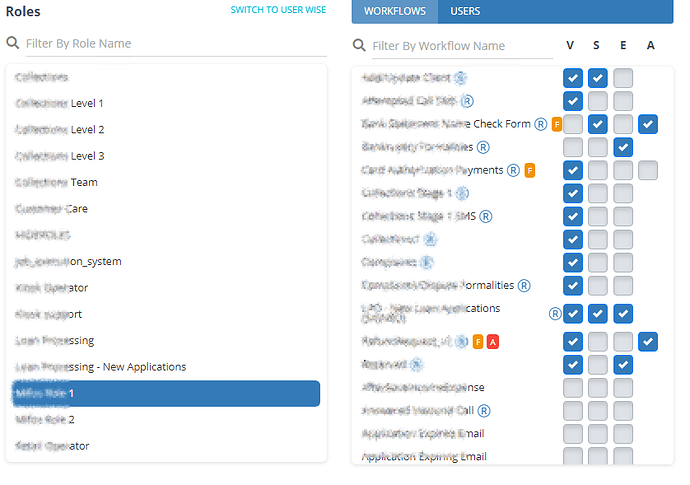Focus the Filter By Workflow Name field
690x485 pixels.
pos(462,46)
